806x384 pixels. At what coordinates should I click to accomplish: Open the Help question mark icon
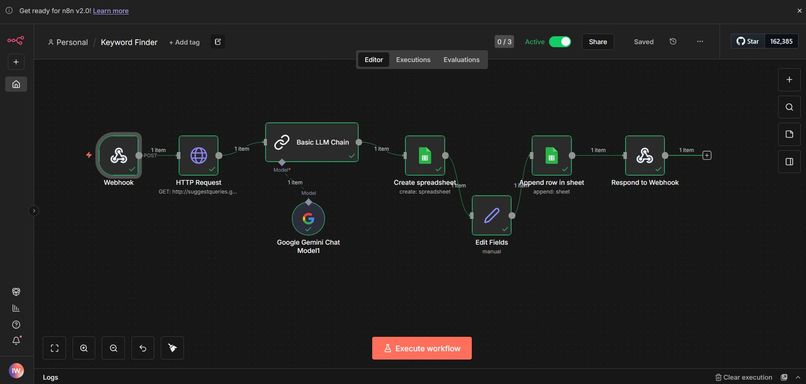coord(16,325)
